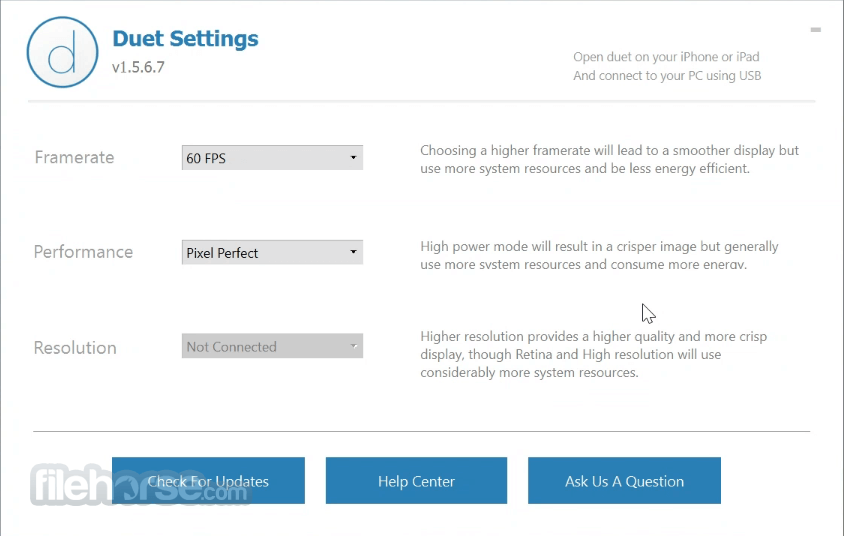844x536 pixels.
Task: Click the Ask Us A Question button
Action: click(x=624, y=481)
